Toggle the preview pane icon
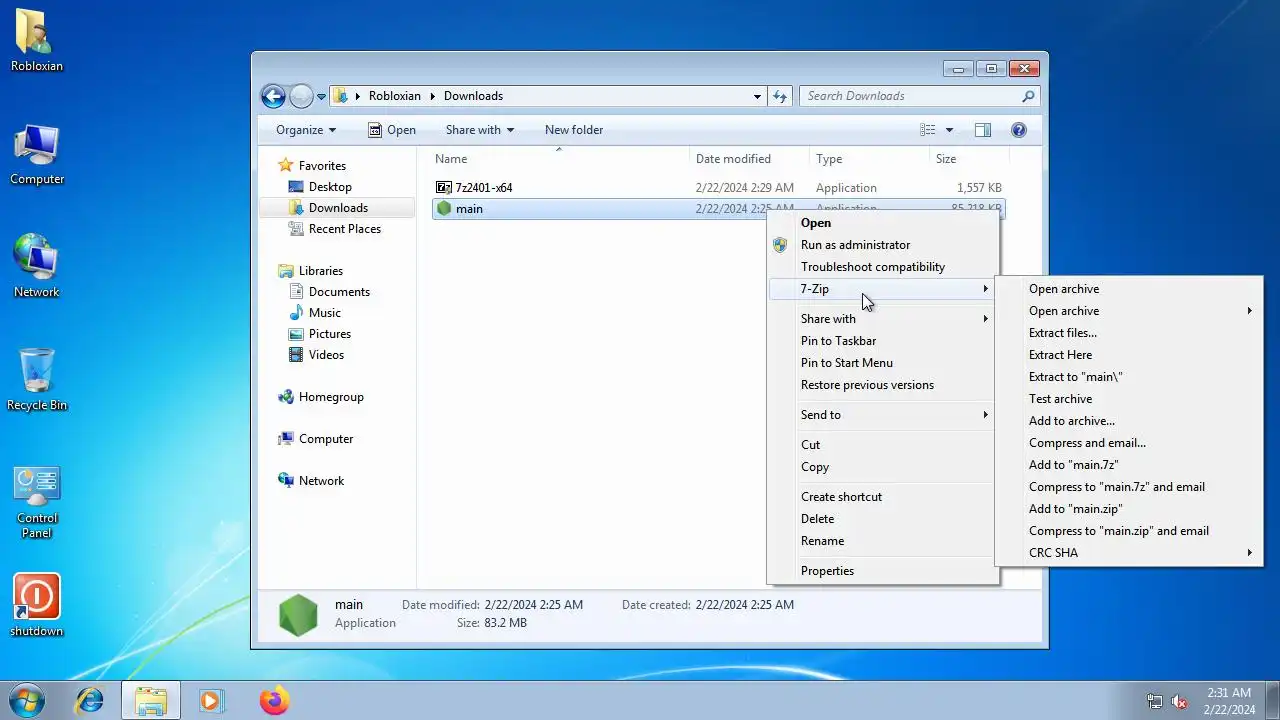 click(x=983, y=130)
